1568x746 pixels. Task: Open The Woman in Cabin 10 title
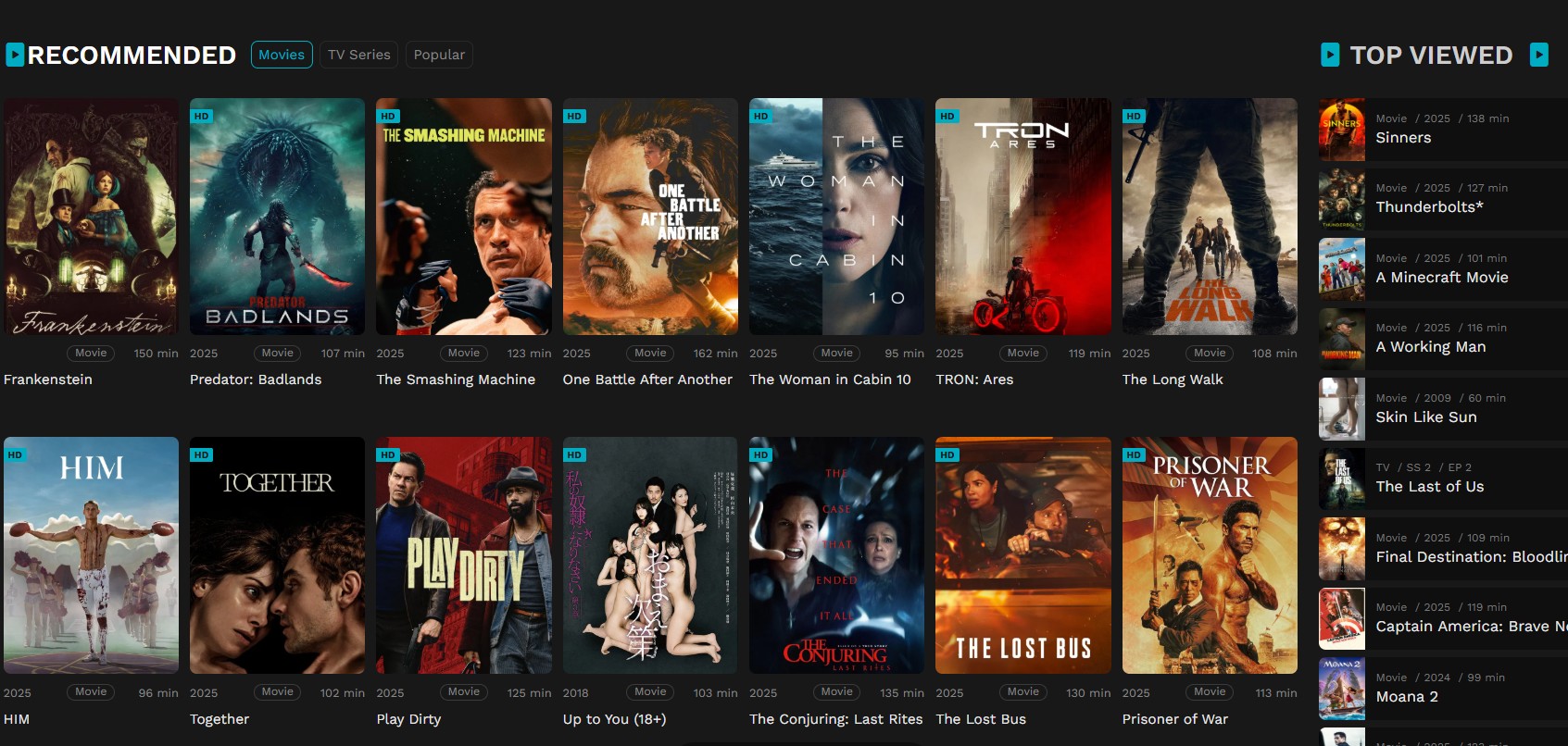pyautogui.click(x=830, y=379)
